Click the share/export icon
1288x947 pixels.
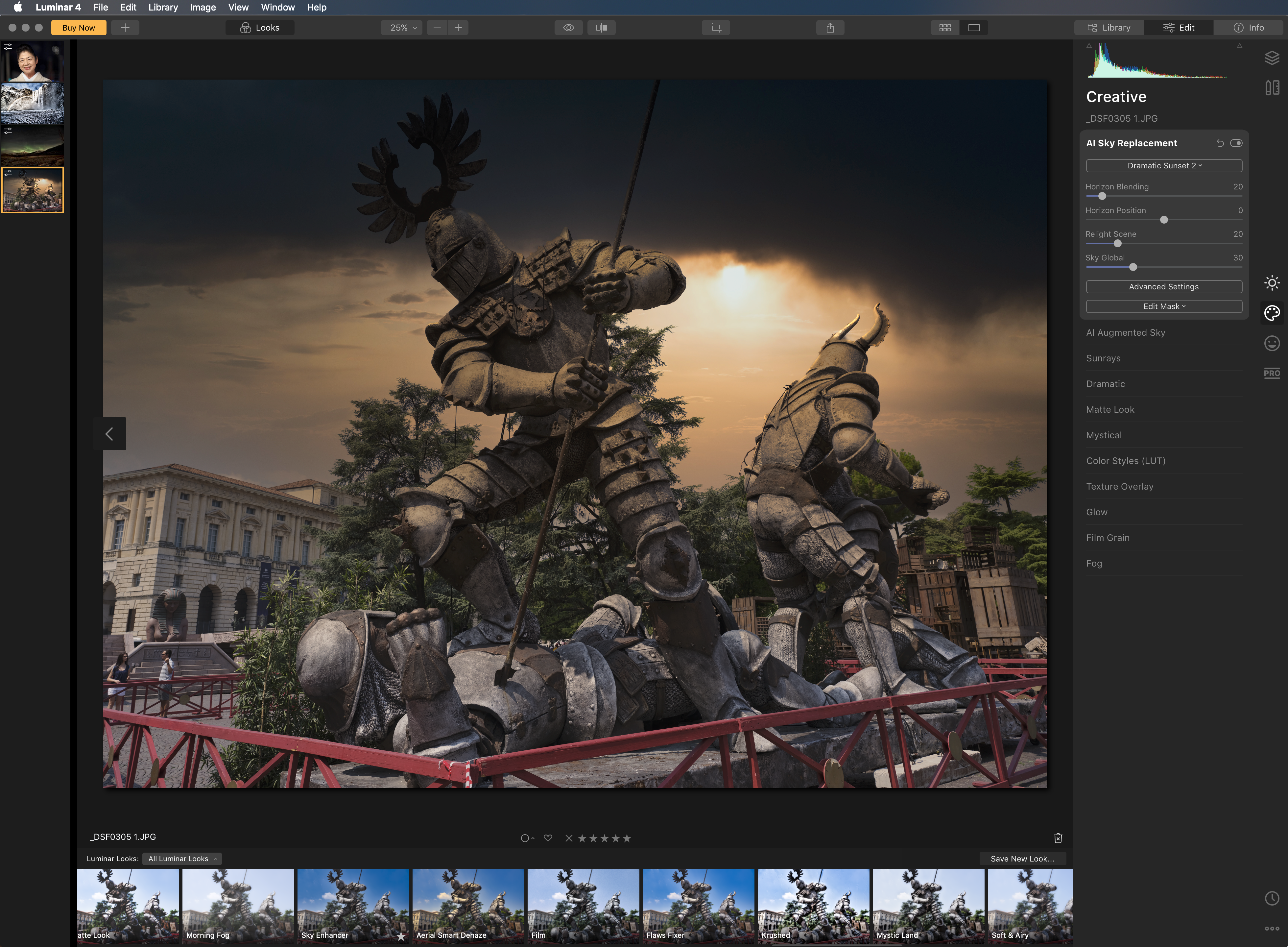point(830,28)
